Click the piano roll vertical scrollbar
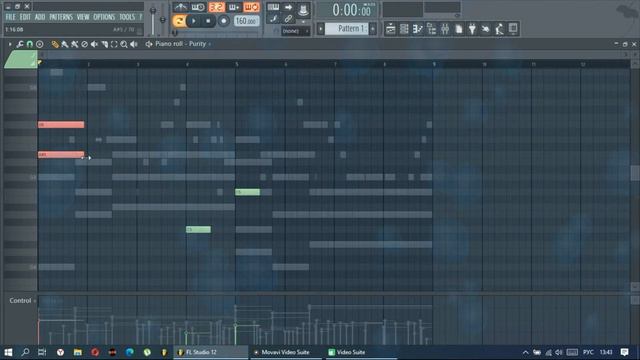640x360 pixels. pyautogui.click(x=635, y=173)
